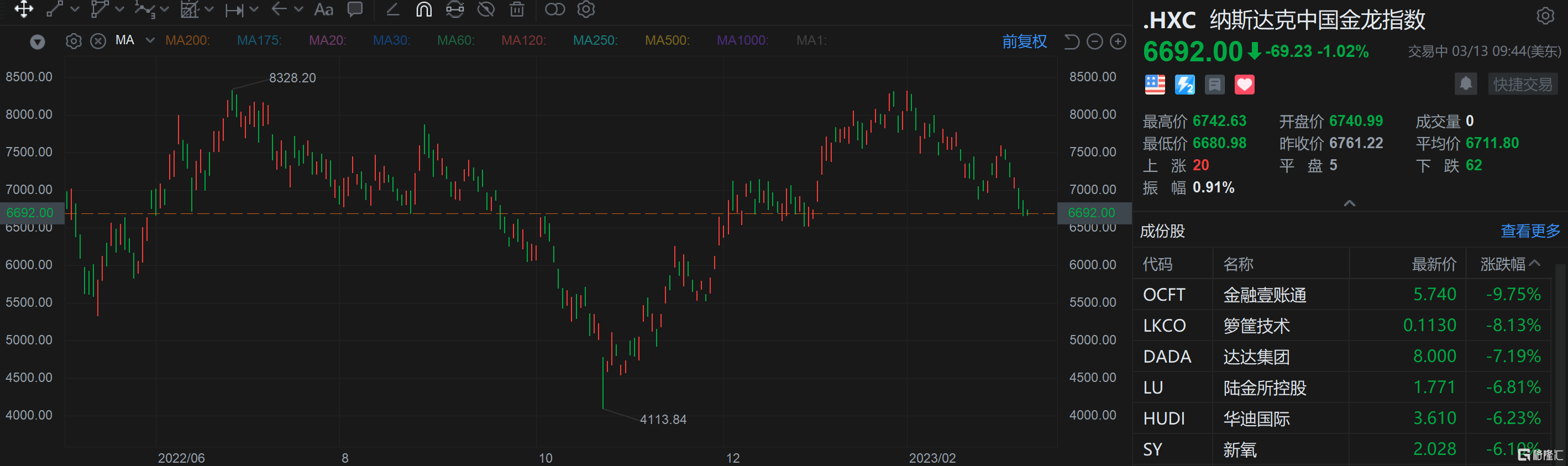Click 查看更多 to view more constituents
Viewport: 1568px width, 466px height.
coord(1530,231)
